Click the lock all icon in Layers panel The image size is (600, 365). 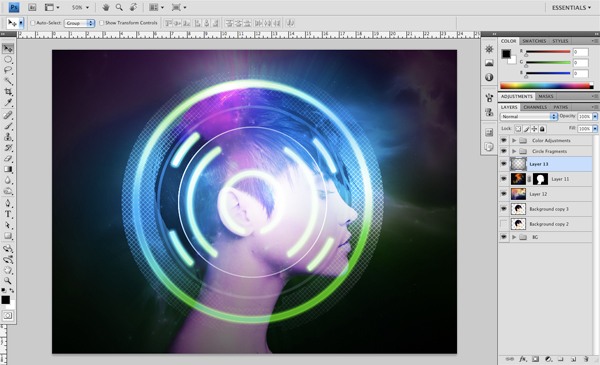coord(542,129)
